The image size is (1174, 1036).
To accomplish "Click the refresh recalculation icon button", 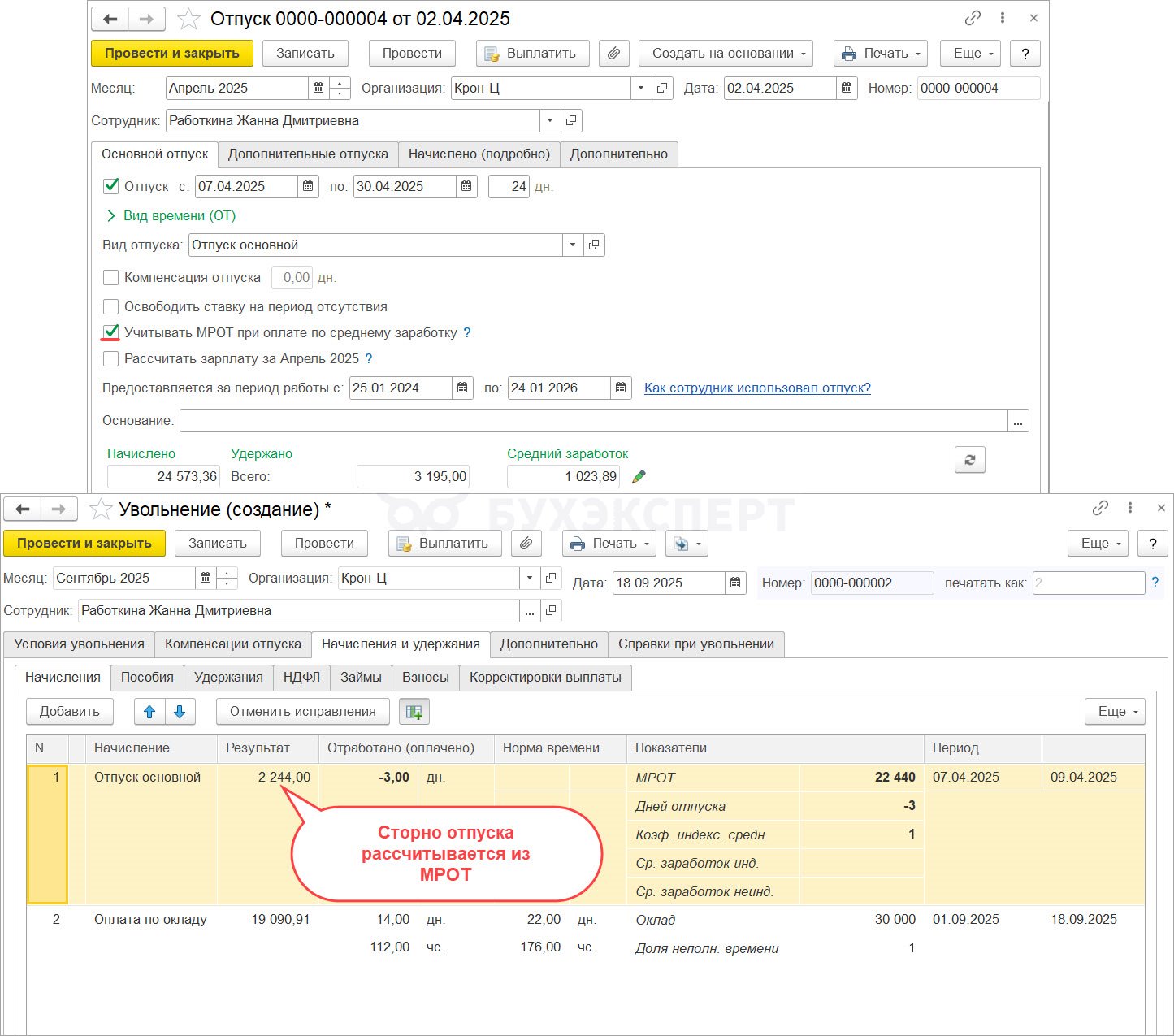I will [969, 460].
